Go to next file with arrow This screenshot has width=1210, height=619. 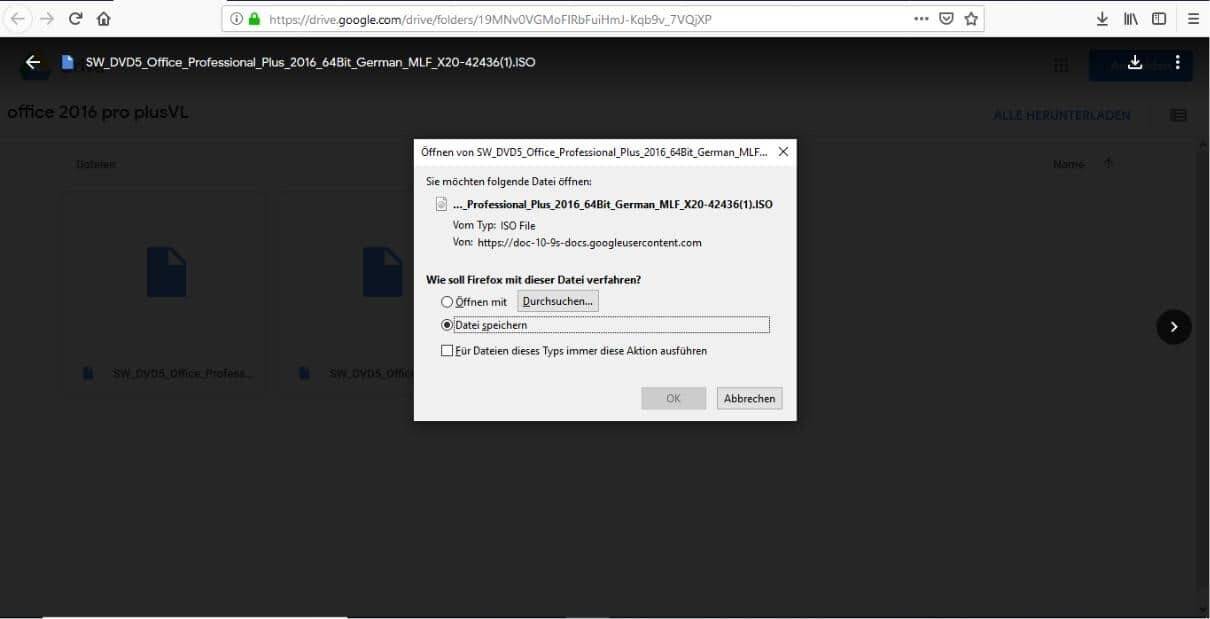pos(1173,326)
